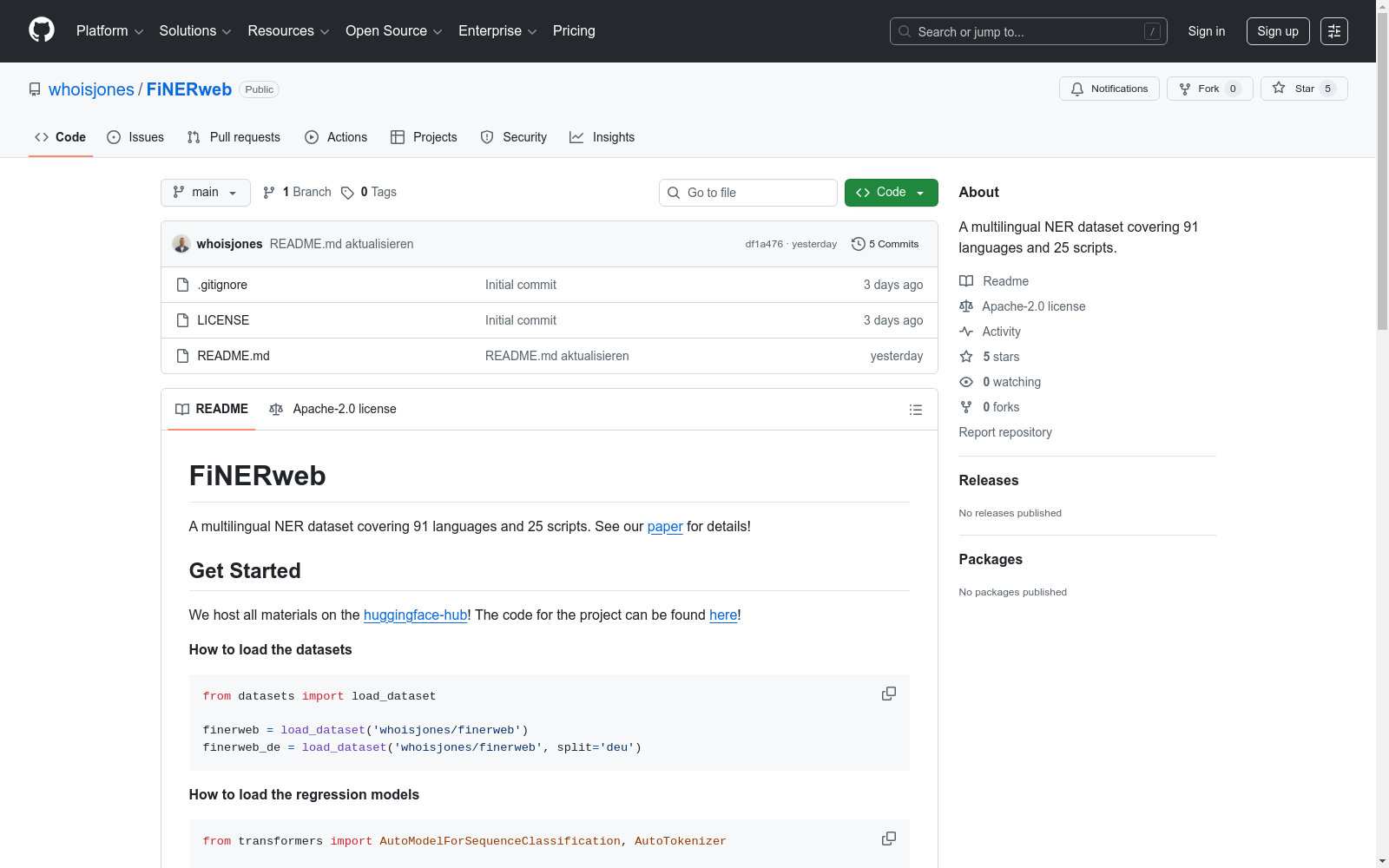Expand the Enterprise menu
The width and height of the screenshot is (1389, 868).
point(497,31)
